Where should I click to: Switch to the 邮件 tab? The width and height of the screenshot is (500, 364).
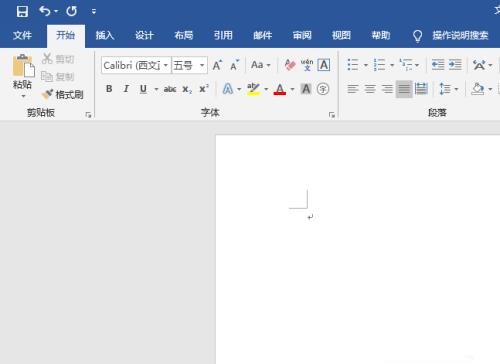tap(263, 35)
